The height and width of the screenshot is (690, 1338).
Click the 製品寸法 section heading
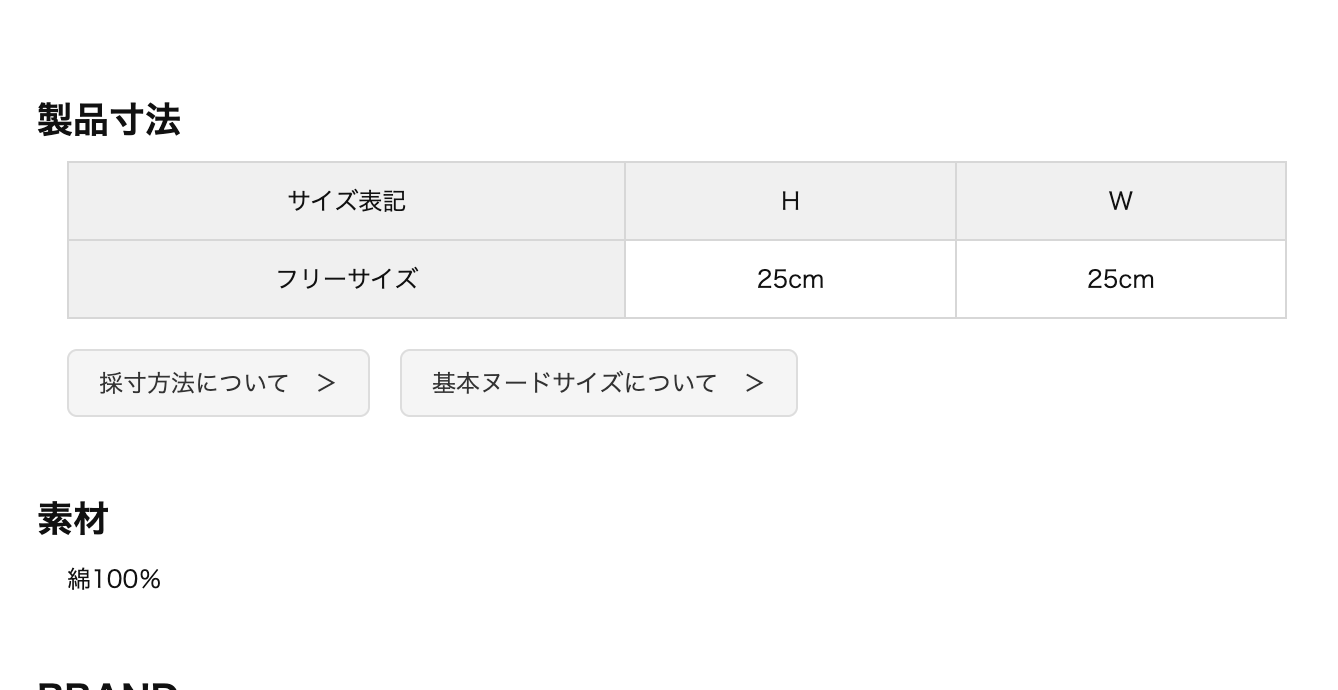[109, 120]
